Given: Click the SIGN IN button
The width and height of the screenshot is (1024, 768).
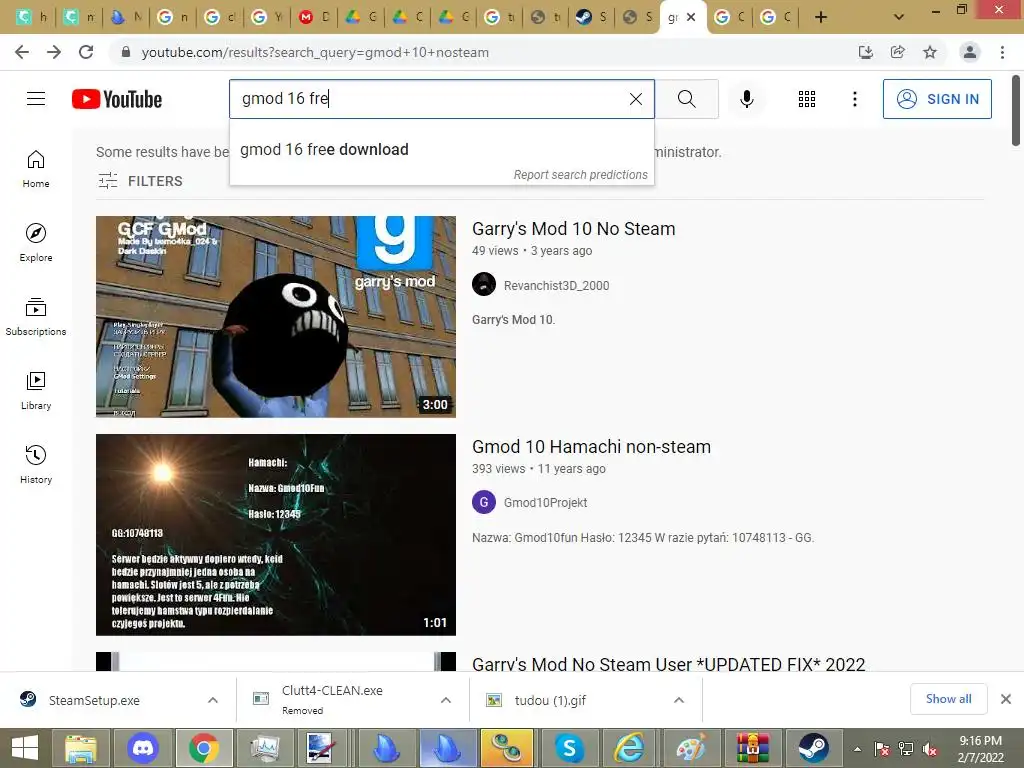Looking at the screenshot, I should (x=936, y=99).
